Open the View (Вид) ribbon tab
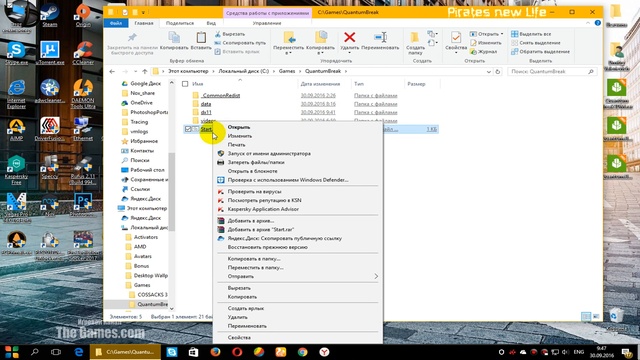 click(x=211, y=23)
